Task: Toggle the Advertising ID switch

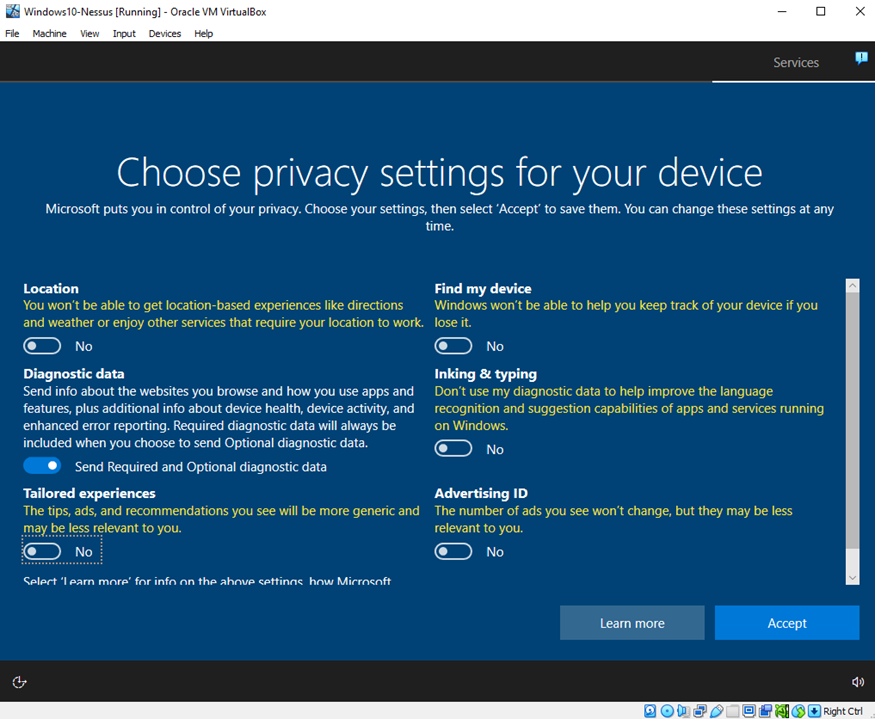Action: point(453,552)
